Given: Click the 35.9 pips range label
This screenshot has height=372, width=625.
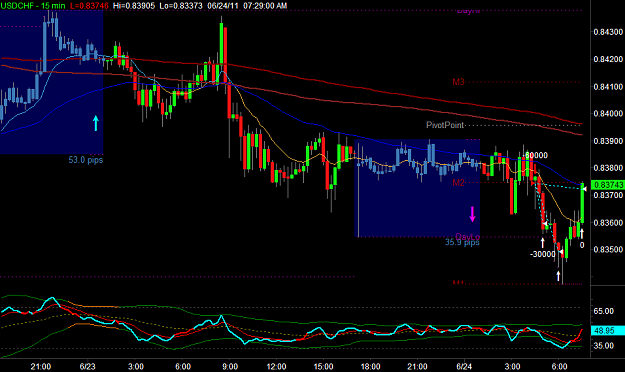Looking at the screenshot, I should pos(462,242).
